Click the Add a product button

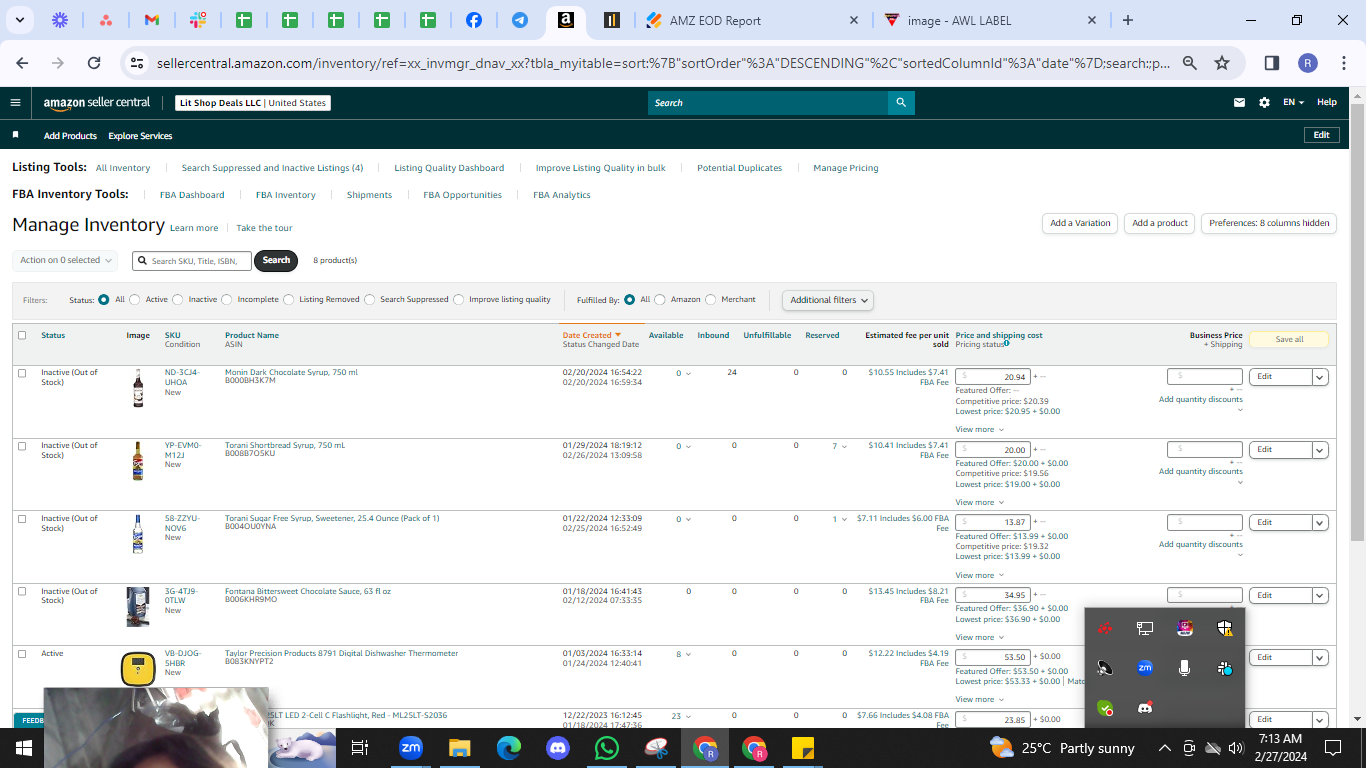[1160, 223]
